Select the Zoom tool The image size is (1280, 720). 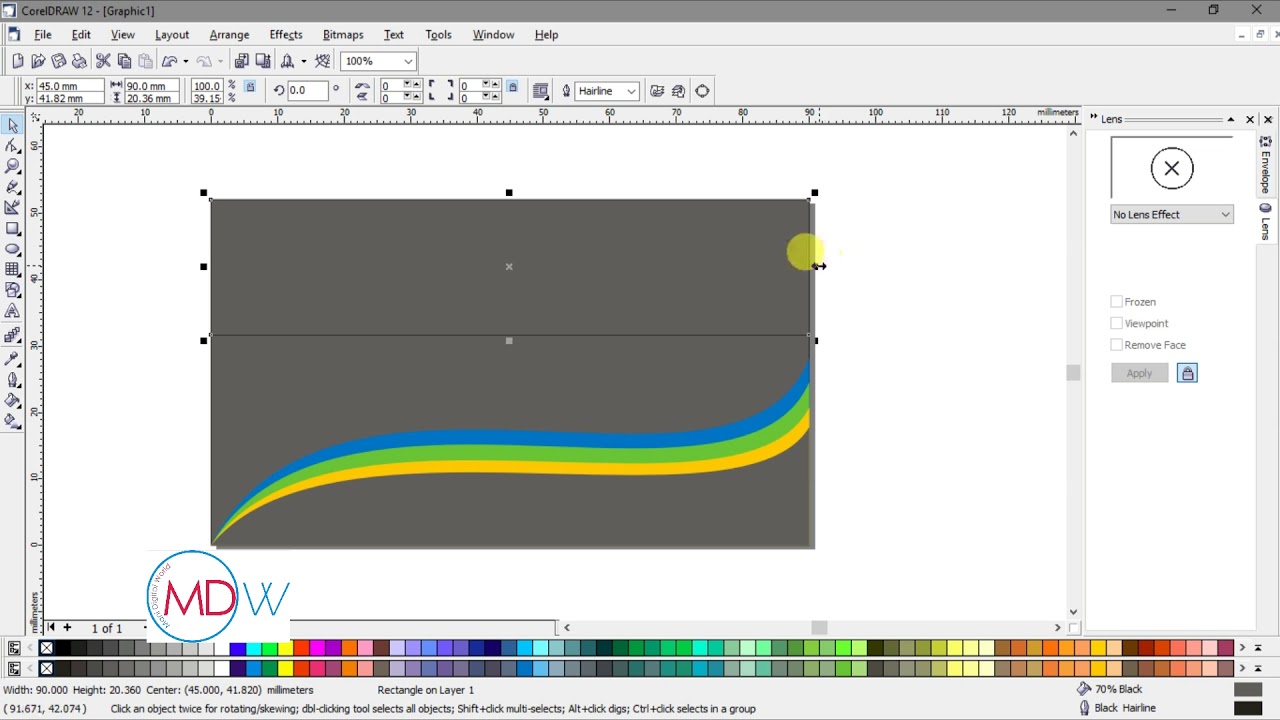[12, 166]
